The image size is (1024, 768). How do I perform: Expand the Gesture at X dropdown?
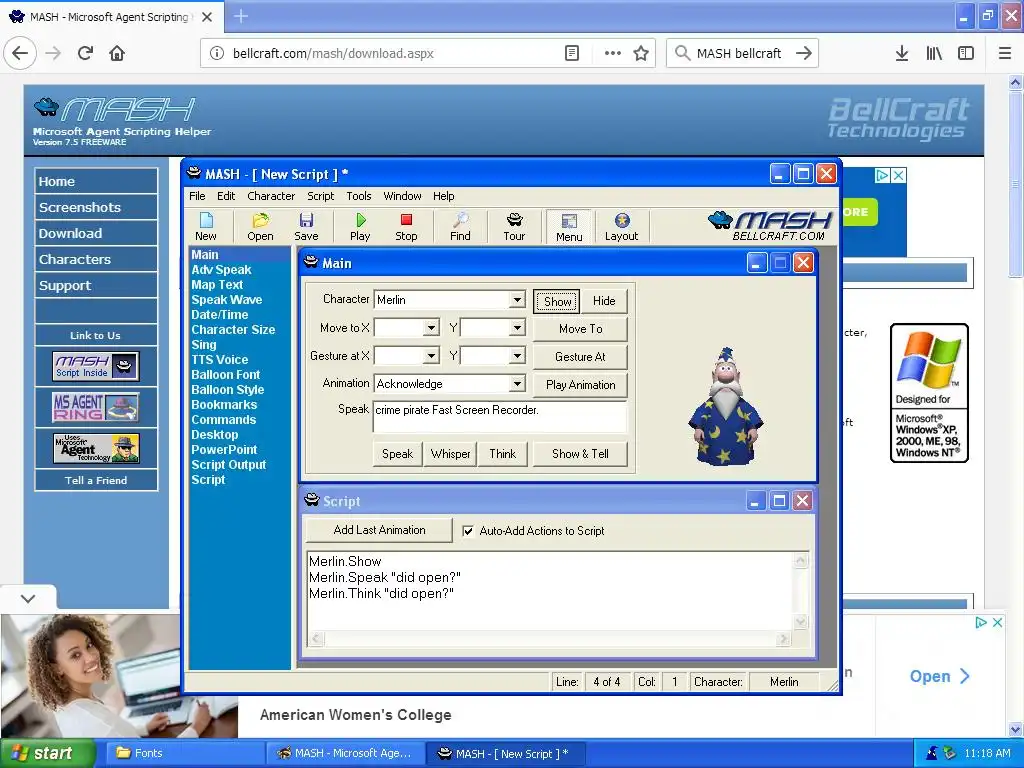tap(431, 356)
